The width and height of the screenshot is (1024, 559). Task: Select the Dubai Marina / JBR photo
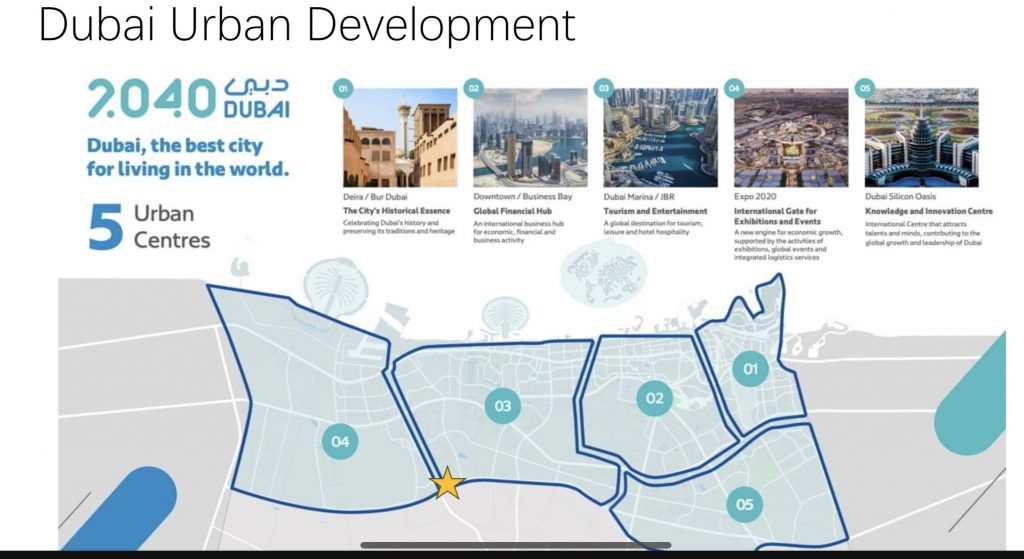(660, 138)
